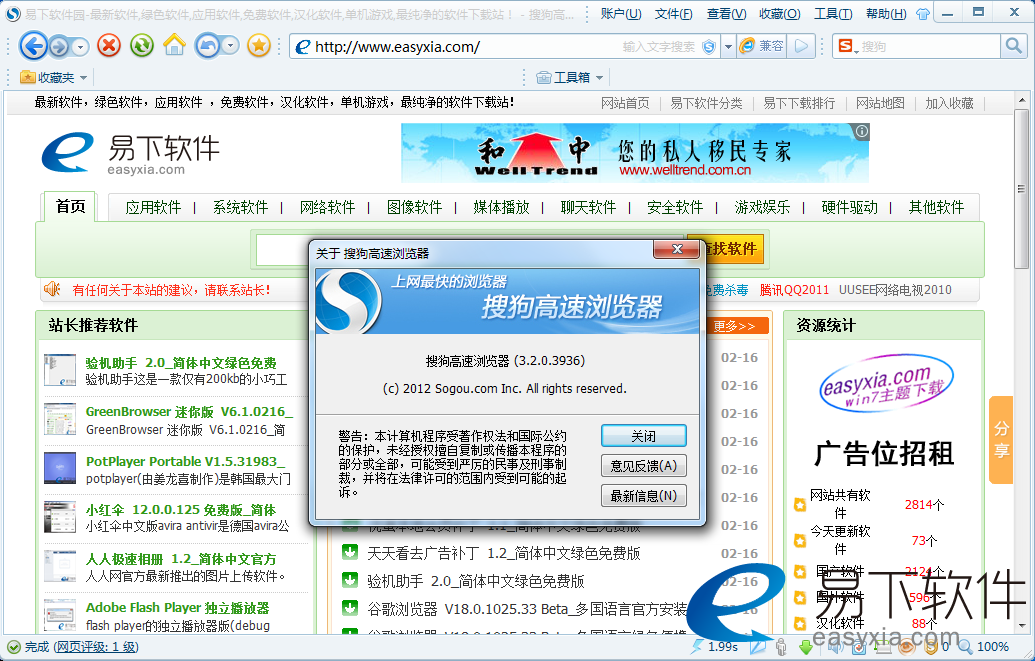Image resolution: width=1035 pixels, height=661 pixels.
Task: Click the lightning speed 1.99s status icon
Action: tap(696, 646)
